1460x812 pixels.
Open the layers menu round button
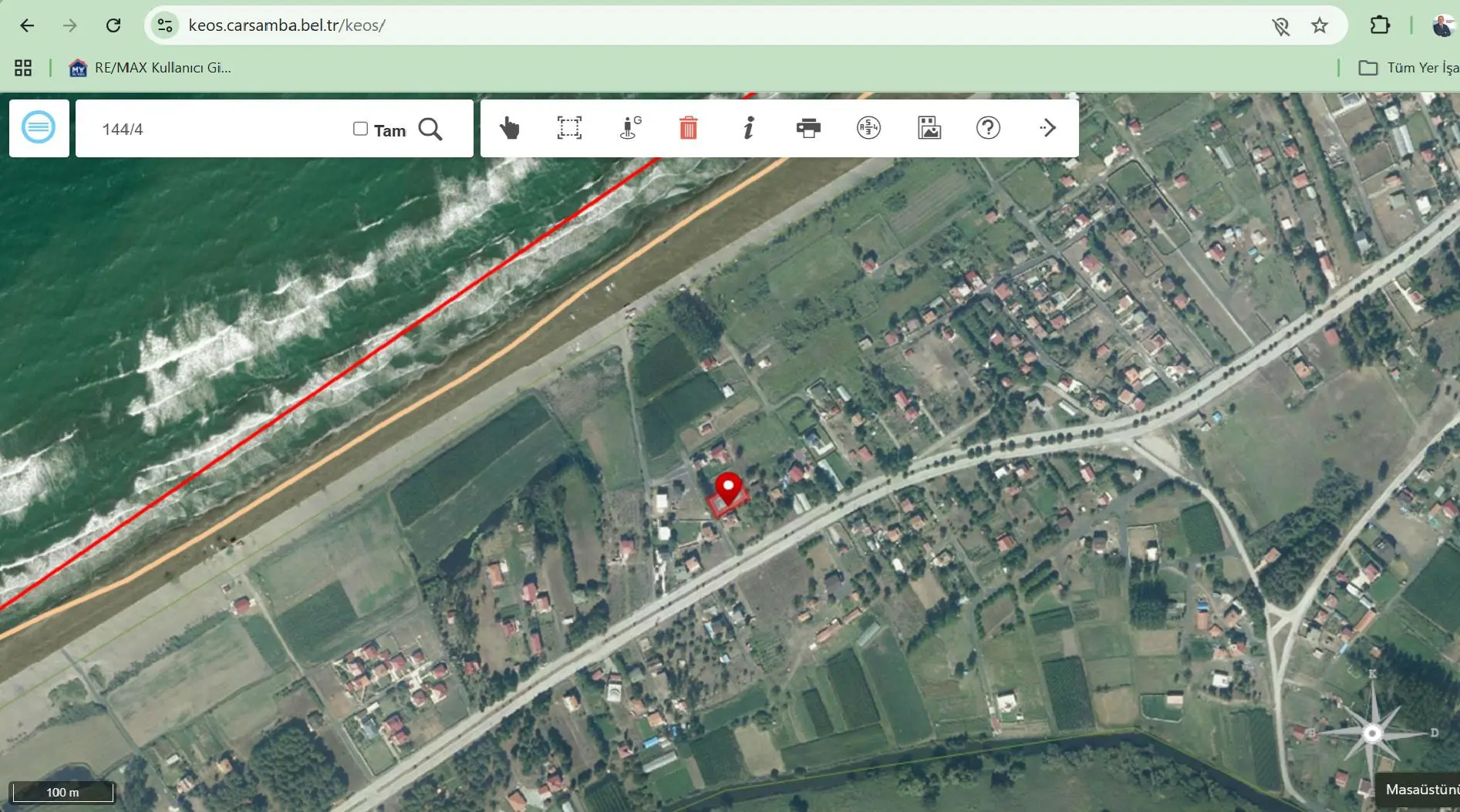point(39,127)
